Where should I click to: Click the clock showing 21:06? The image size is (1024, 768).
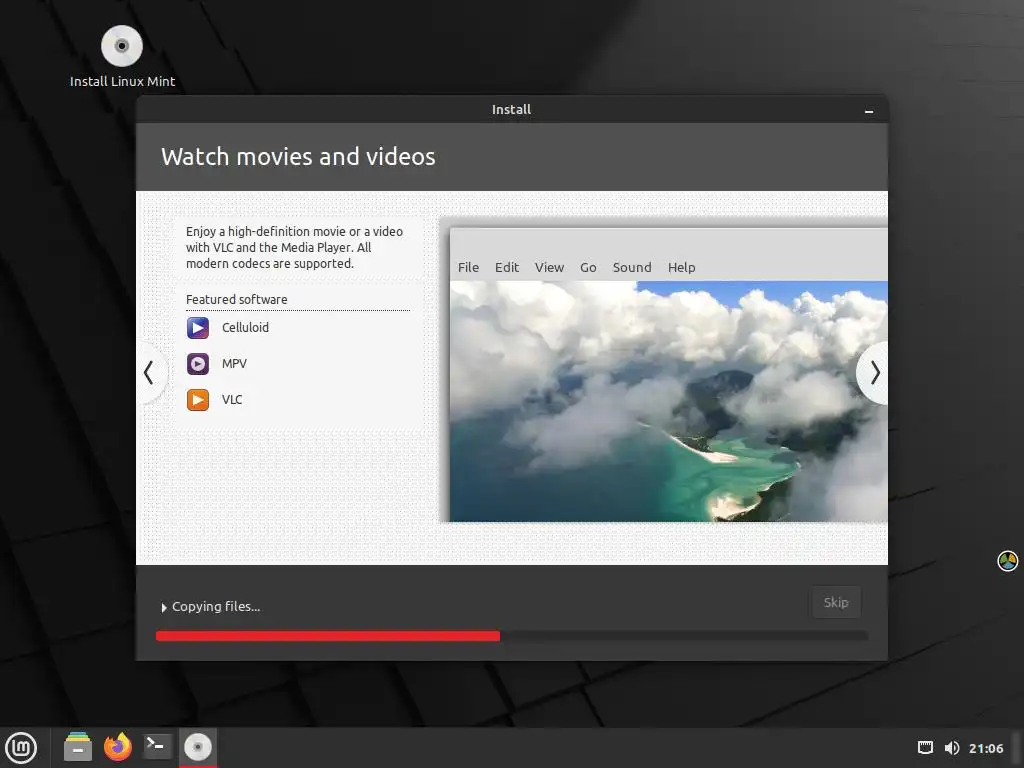tap(986, 748)
